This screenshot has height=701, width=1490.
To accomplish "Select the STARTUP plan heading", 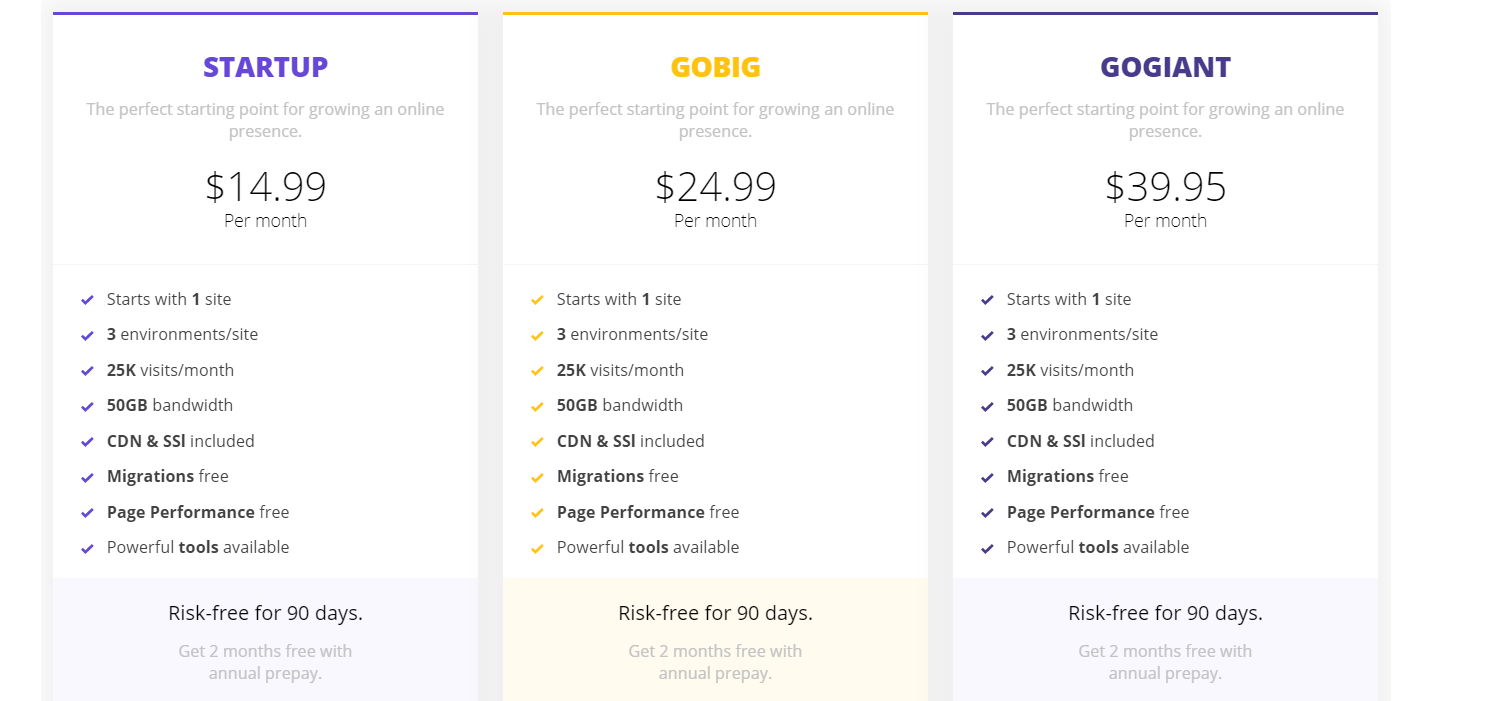I will tap(265, 67).
